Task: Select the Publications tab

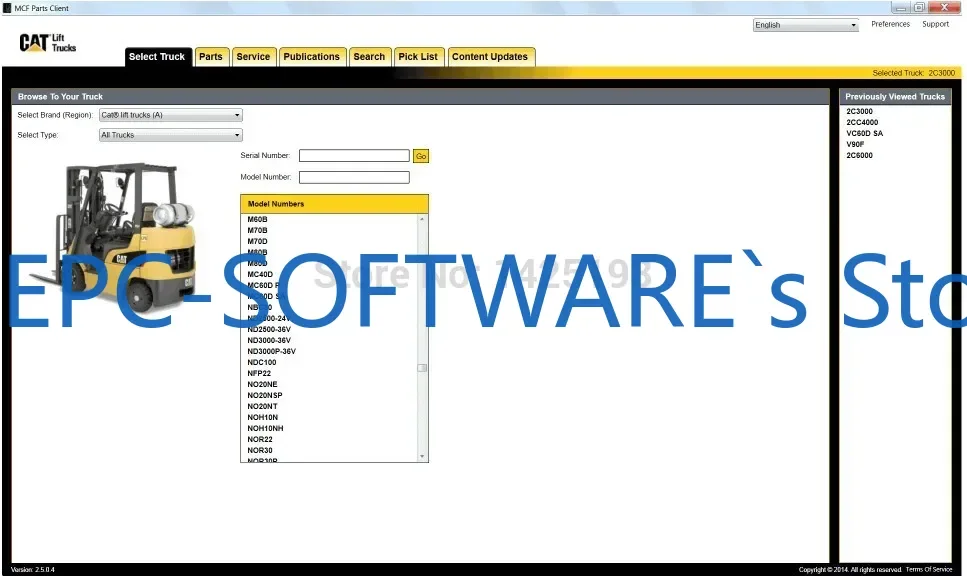Action: (312, 57)
